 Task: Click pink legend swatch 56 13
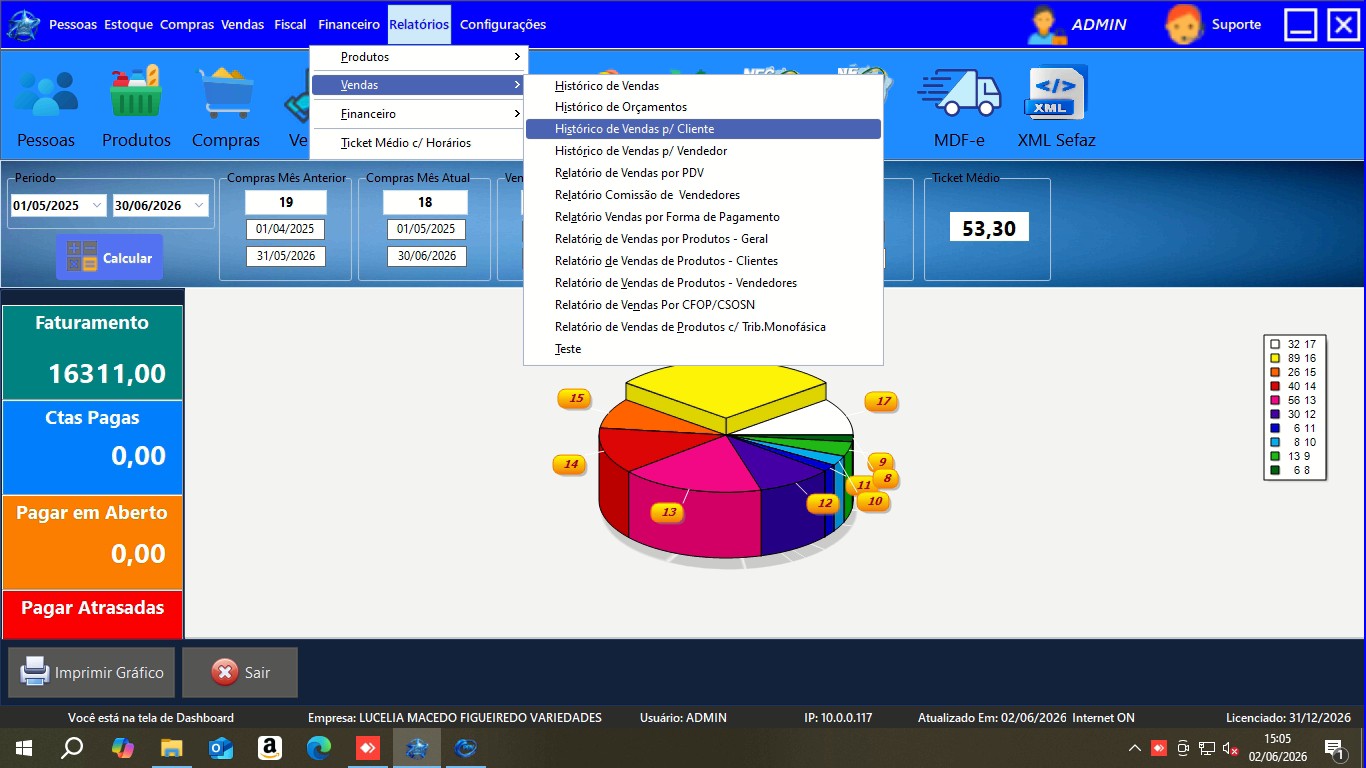point(1275,400)
